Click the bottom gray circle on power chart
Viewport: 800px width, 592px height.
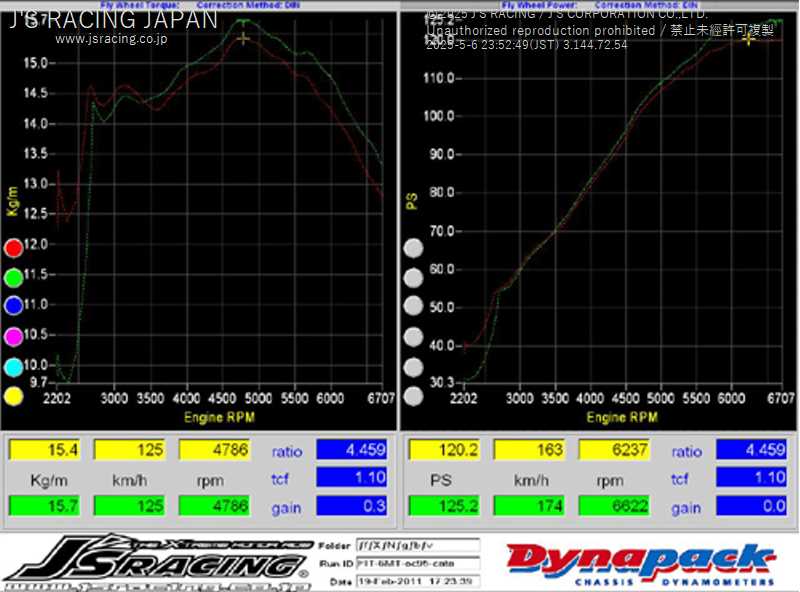pos(413,396)
